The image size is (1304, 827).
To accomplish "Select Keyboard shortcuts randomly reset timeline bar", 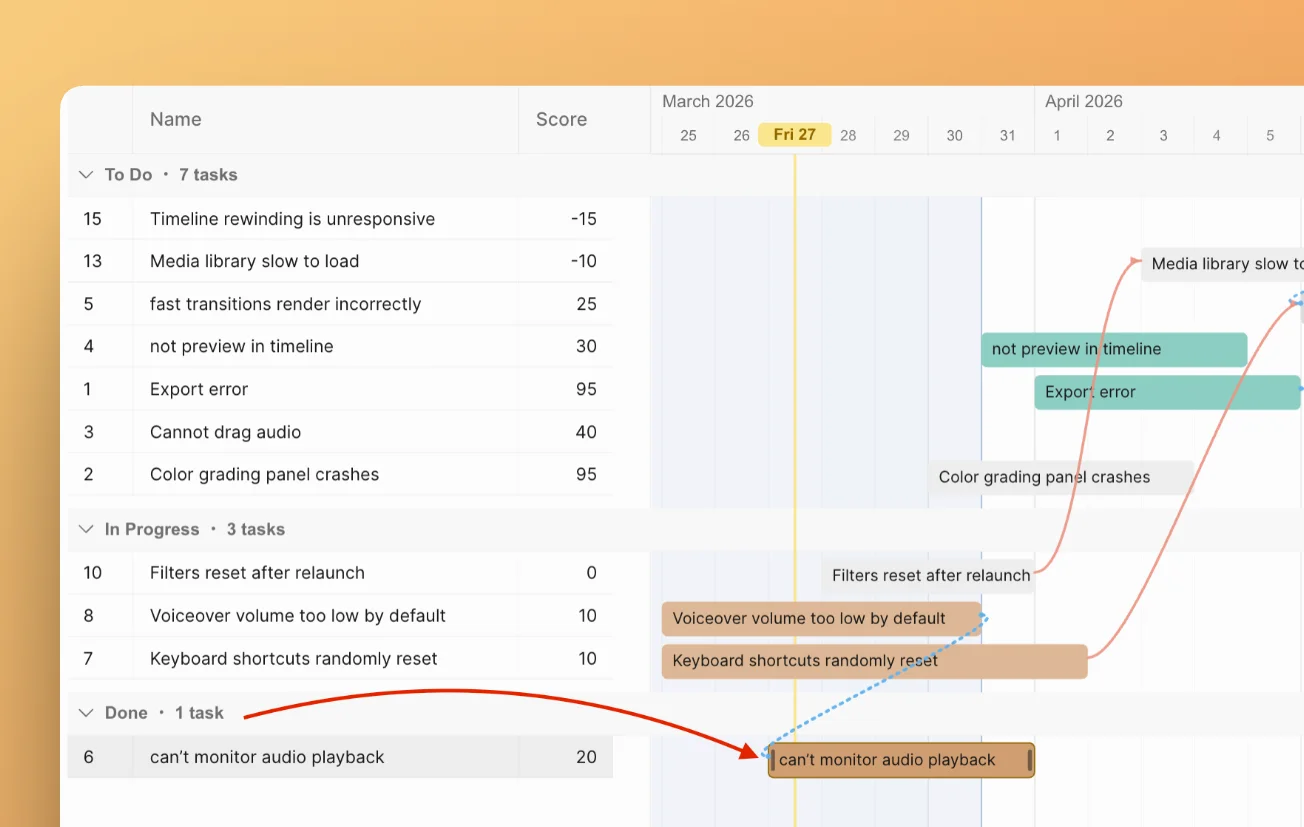I will 873,661.
